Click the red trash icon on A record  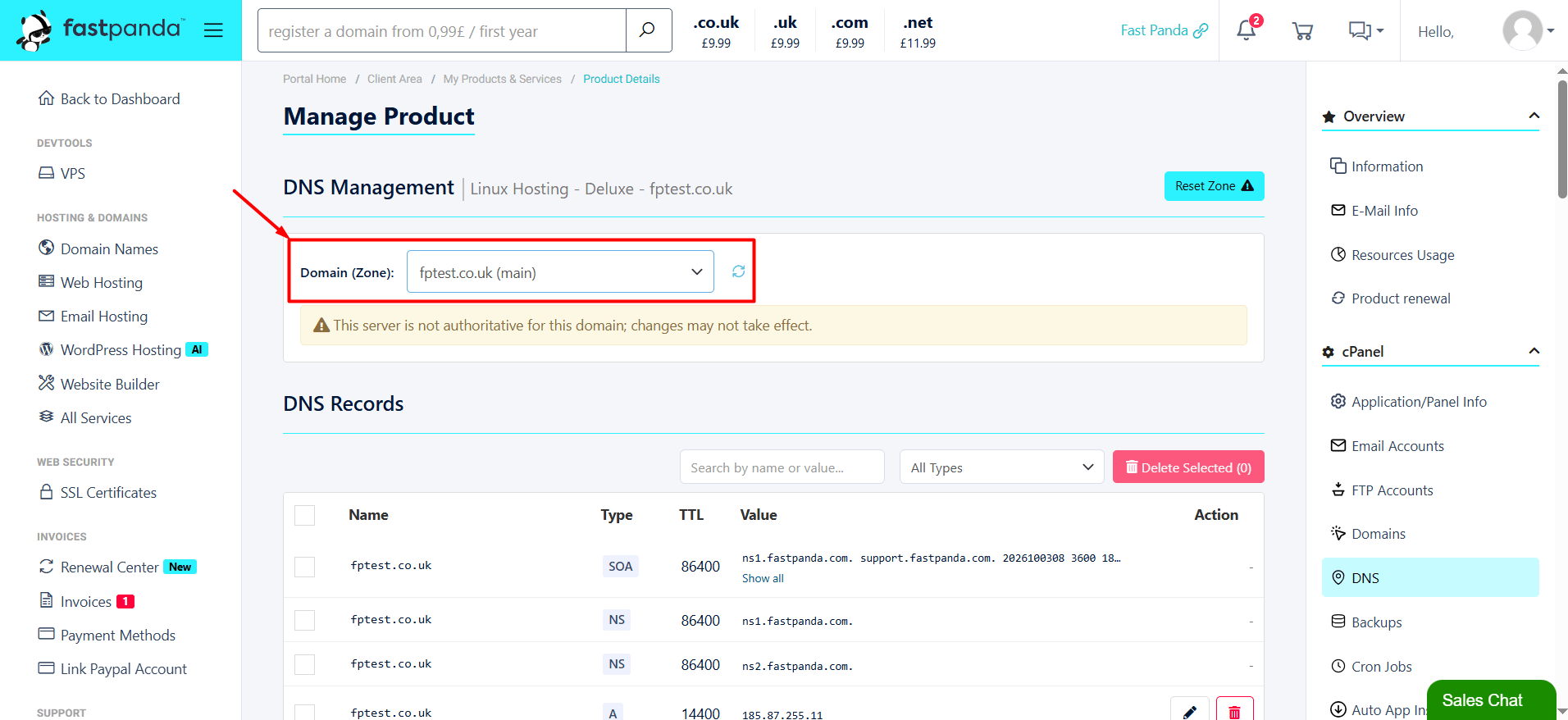point(1234,710)
